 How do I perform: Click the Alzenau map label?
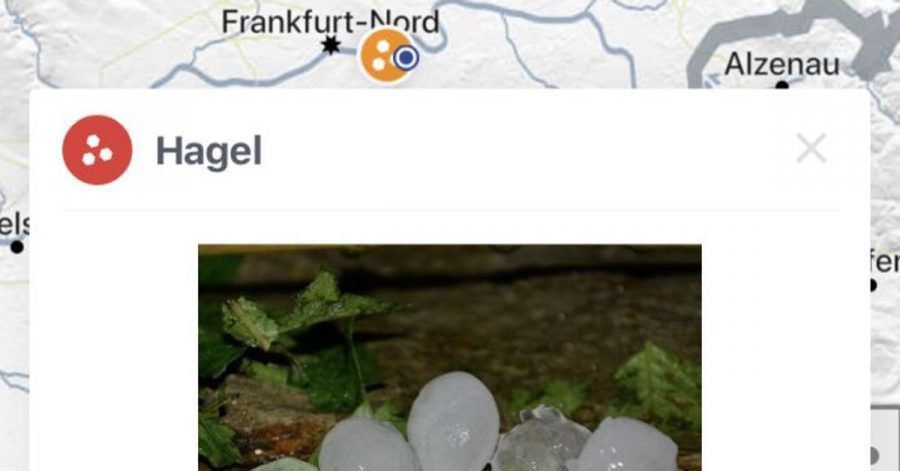tap(782, 64)
